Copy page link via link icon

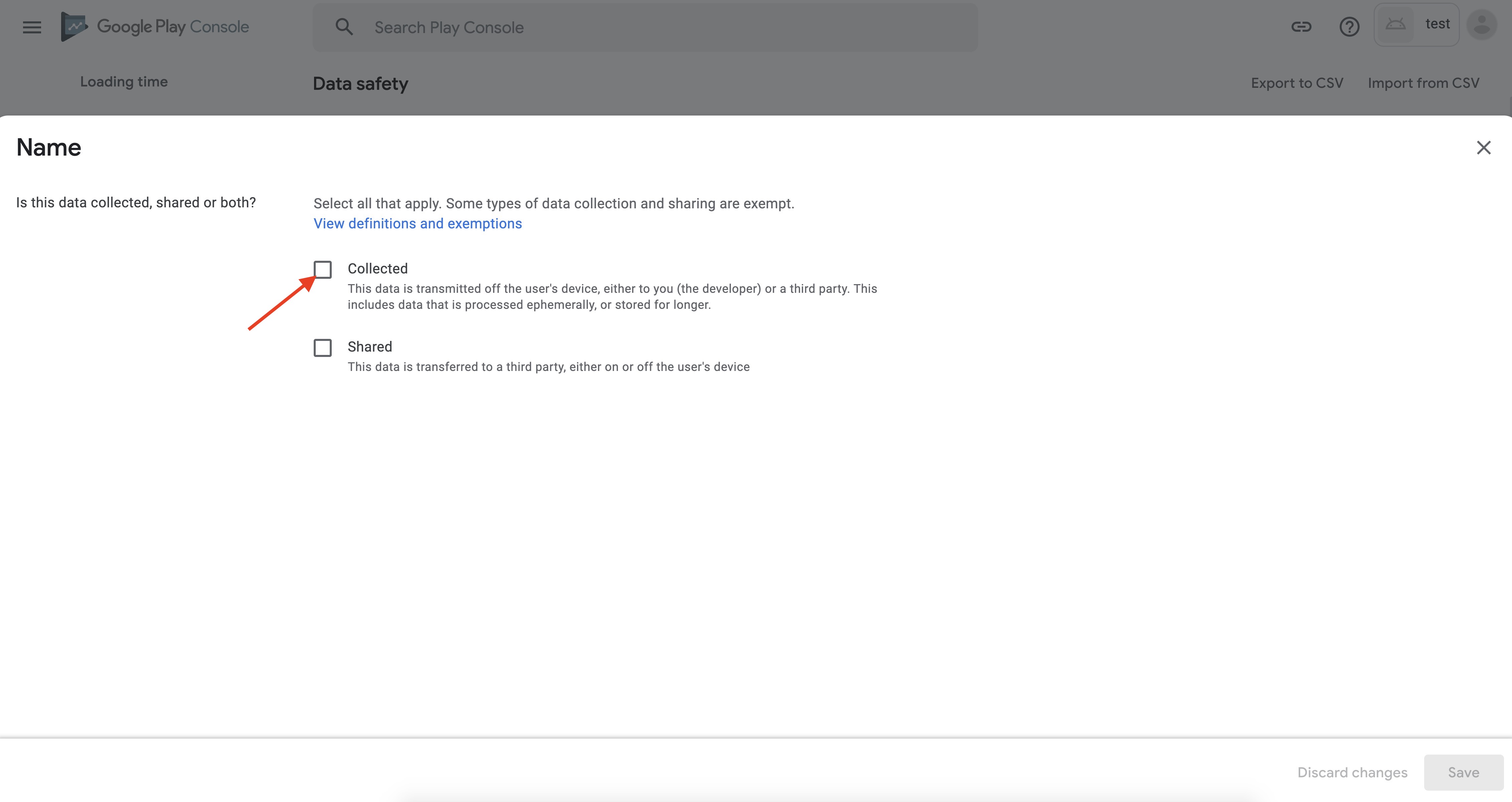[x=1301, y=26]
